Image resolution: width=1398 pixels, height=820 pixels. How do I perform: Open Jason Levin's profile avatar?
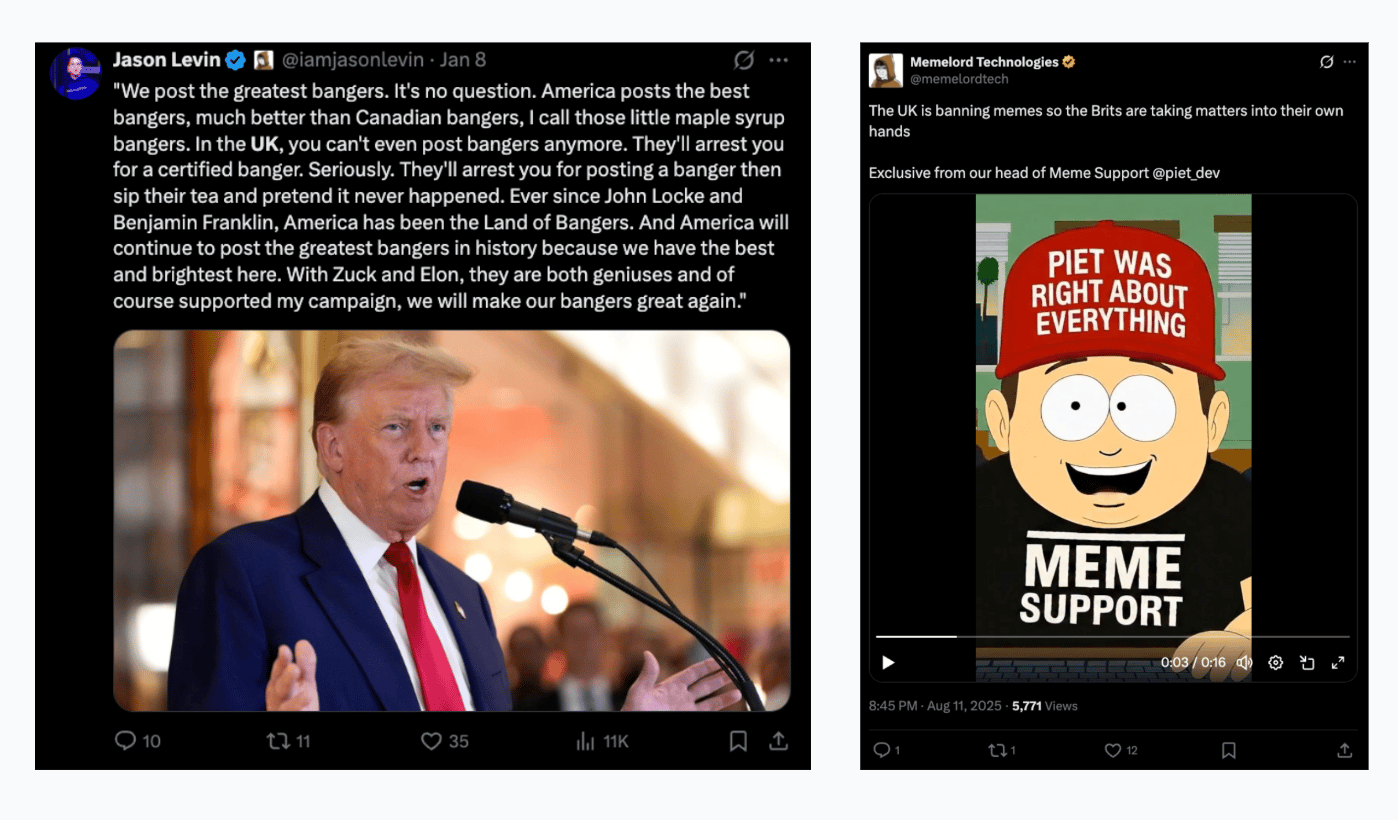(x=76, y=73)
